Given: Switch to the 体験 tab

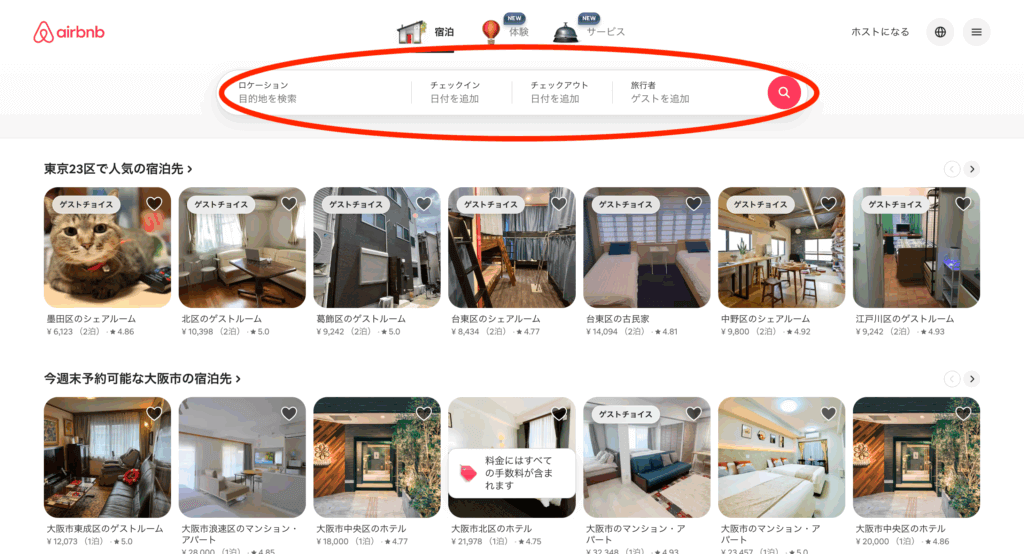Looking at the screenshot, I should point(519,32).
